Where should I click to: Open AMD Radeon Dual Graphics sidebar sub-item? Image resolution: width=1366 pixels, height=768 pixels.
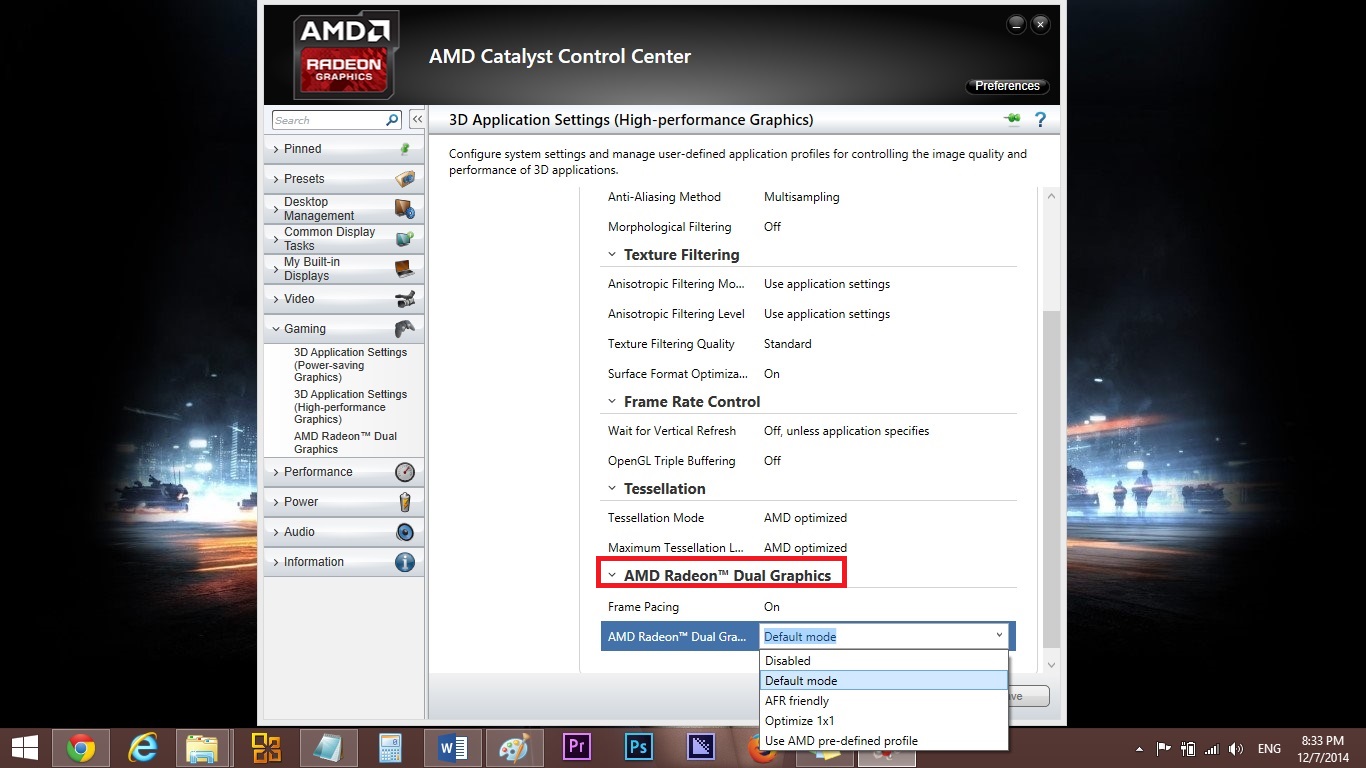pyautogui.click(x=345, y=443)
